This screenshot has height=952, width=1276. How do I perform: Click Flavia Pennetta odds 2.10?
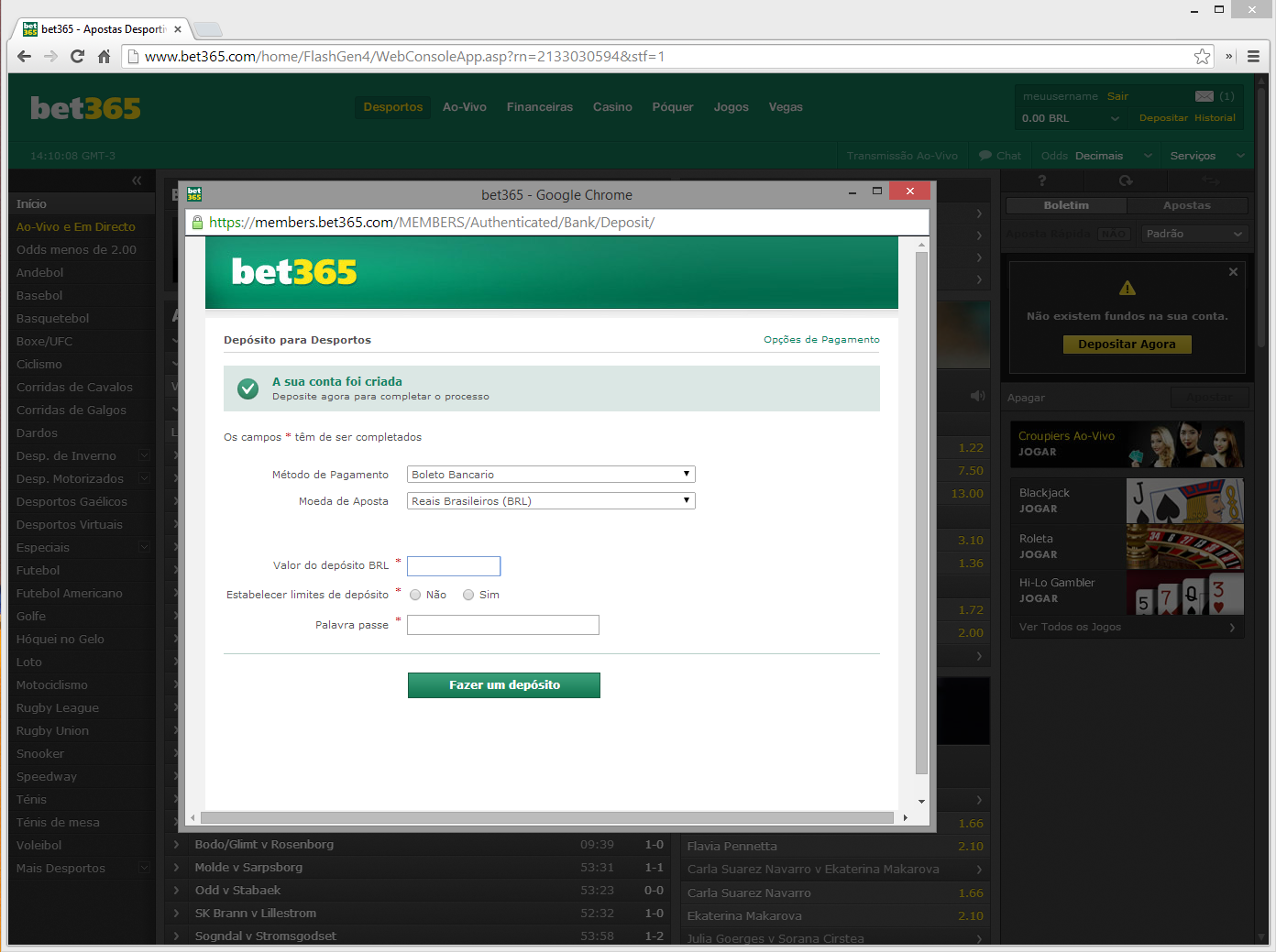point(971,847)
